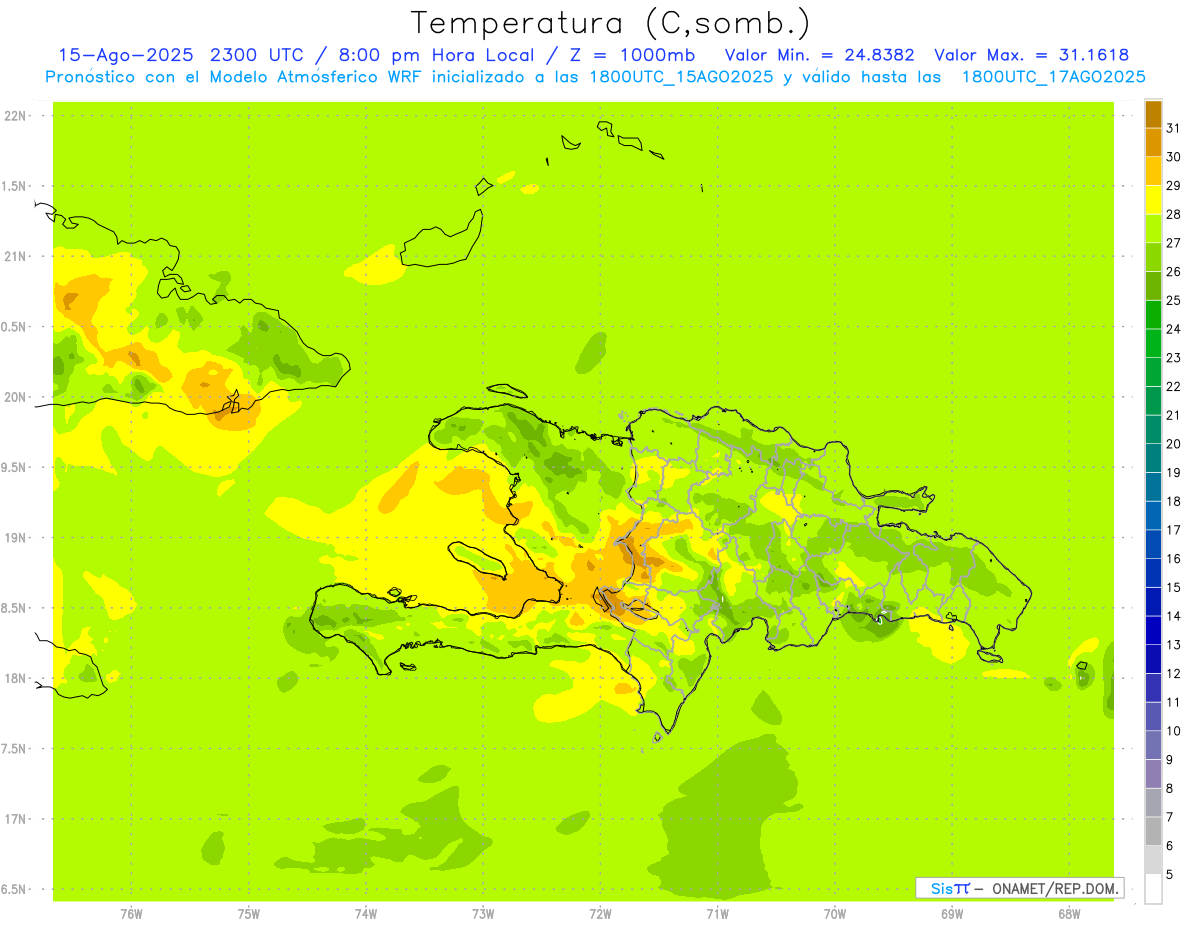Click the 69W longitude label
The height and width of the screenshot is (927, 1200).
coord(952,914)
